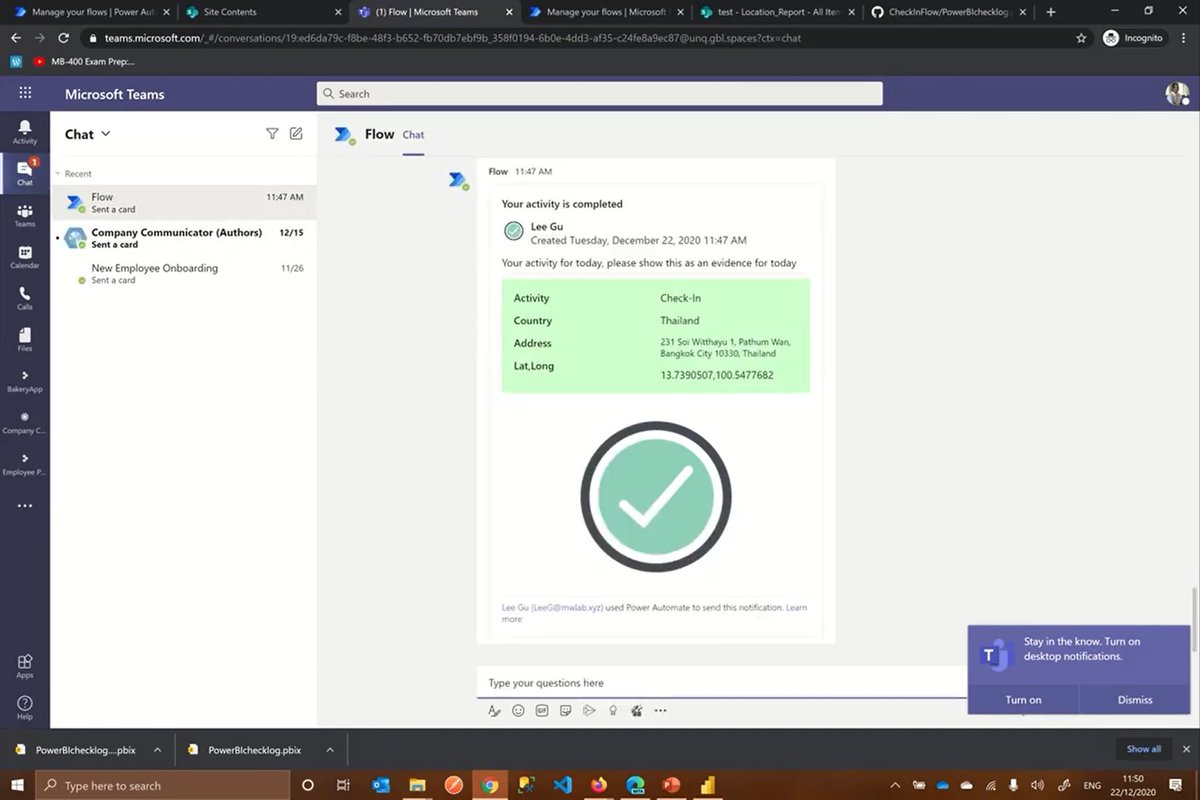Open Teams section in sidebar
Screen dimensions: 1200x800
click(x=25, y=214)
